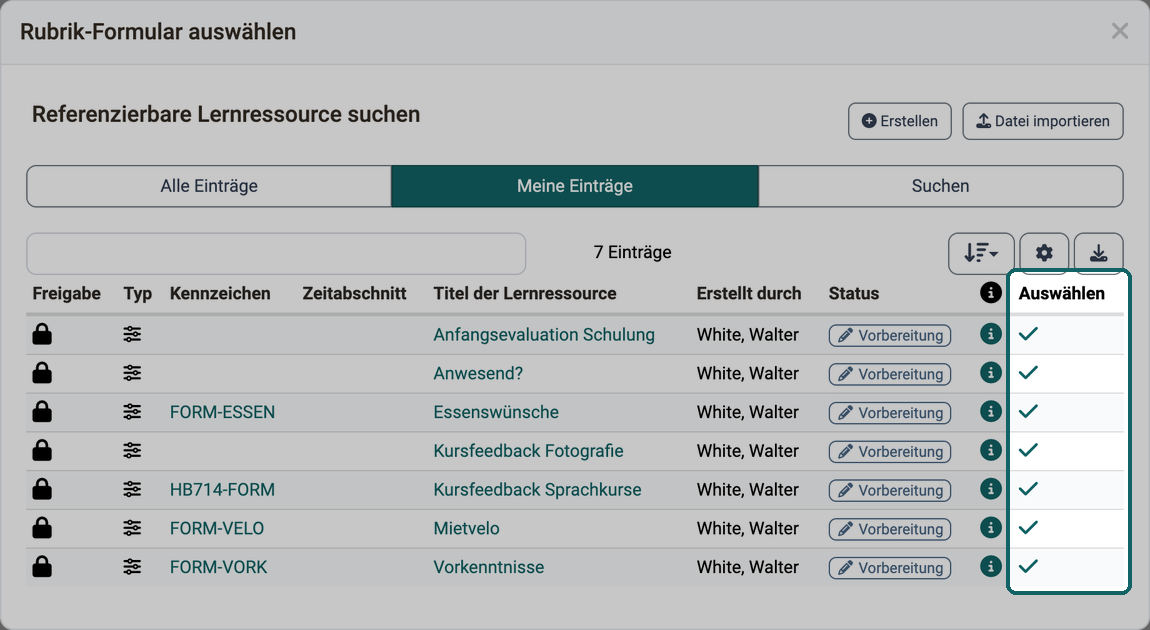Click Vorbereitung status of Vorkenntnisse
This screenshot has height=630, width=1150.
coord(890,568)
